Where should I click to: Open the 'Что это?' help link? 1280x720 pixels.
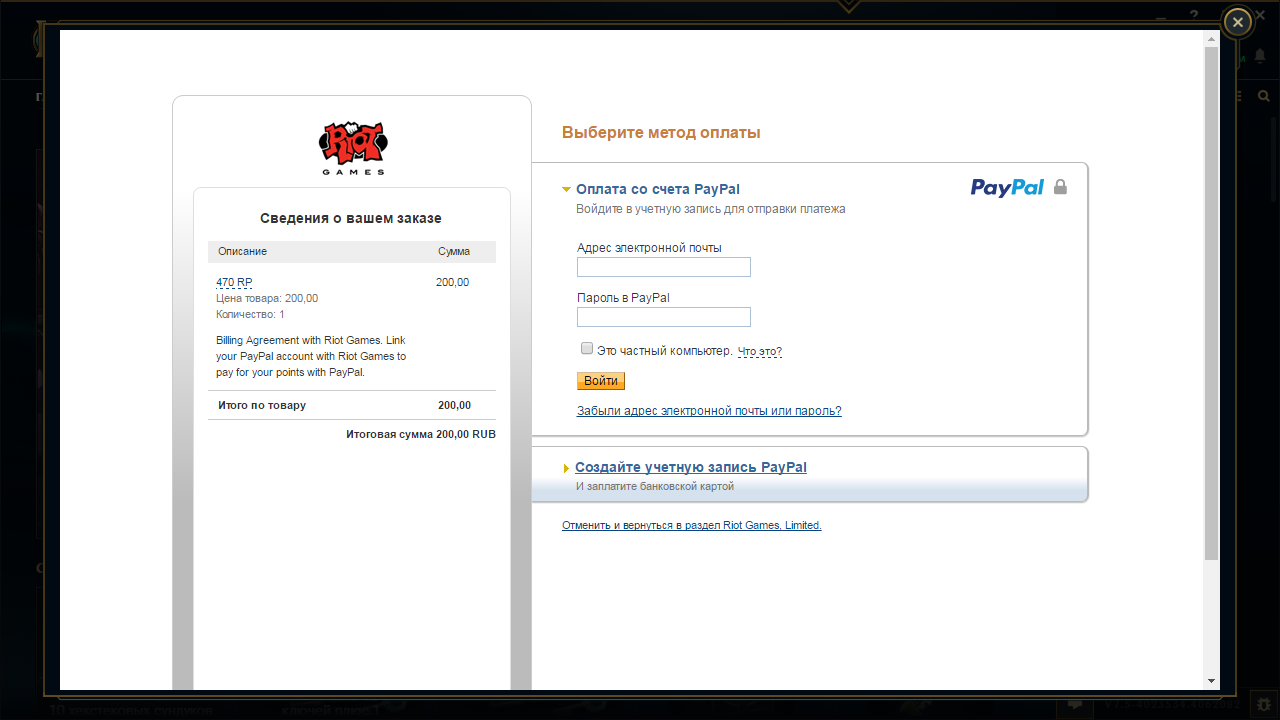760,352
